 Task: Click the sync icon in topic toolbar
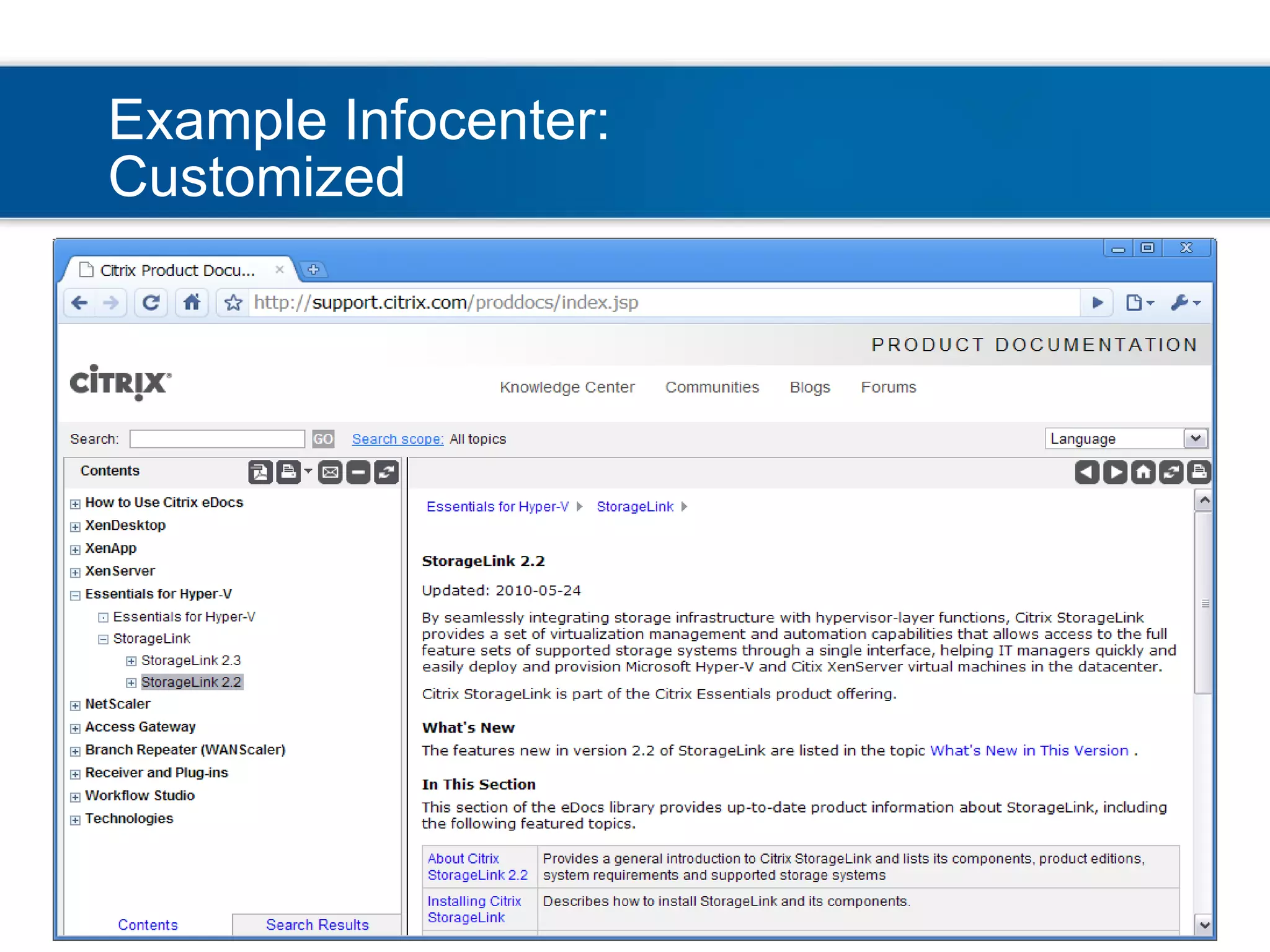[x=1171, y=472]
